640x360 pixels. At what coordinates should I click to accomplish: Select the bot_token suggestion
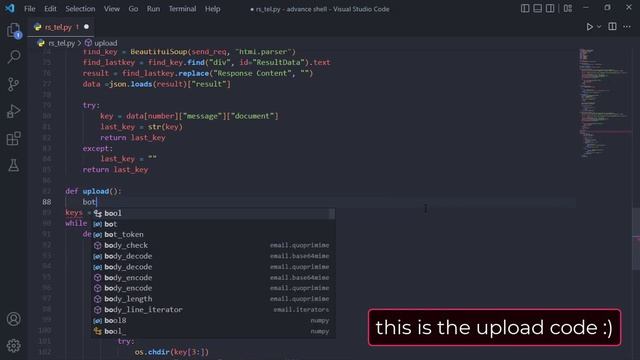coord(212,234)
